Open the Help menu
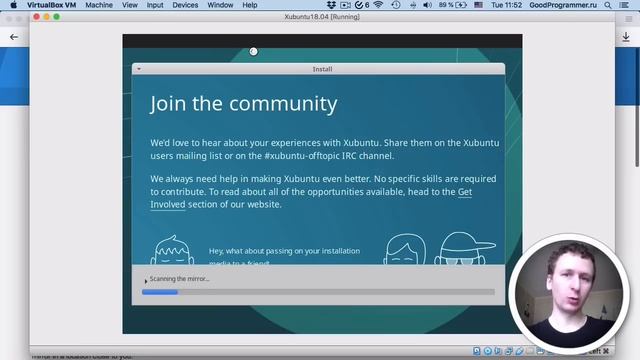This screenshot has height=360, width=640. pos(249,5)
